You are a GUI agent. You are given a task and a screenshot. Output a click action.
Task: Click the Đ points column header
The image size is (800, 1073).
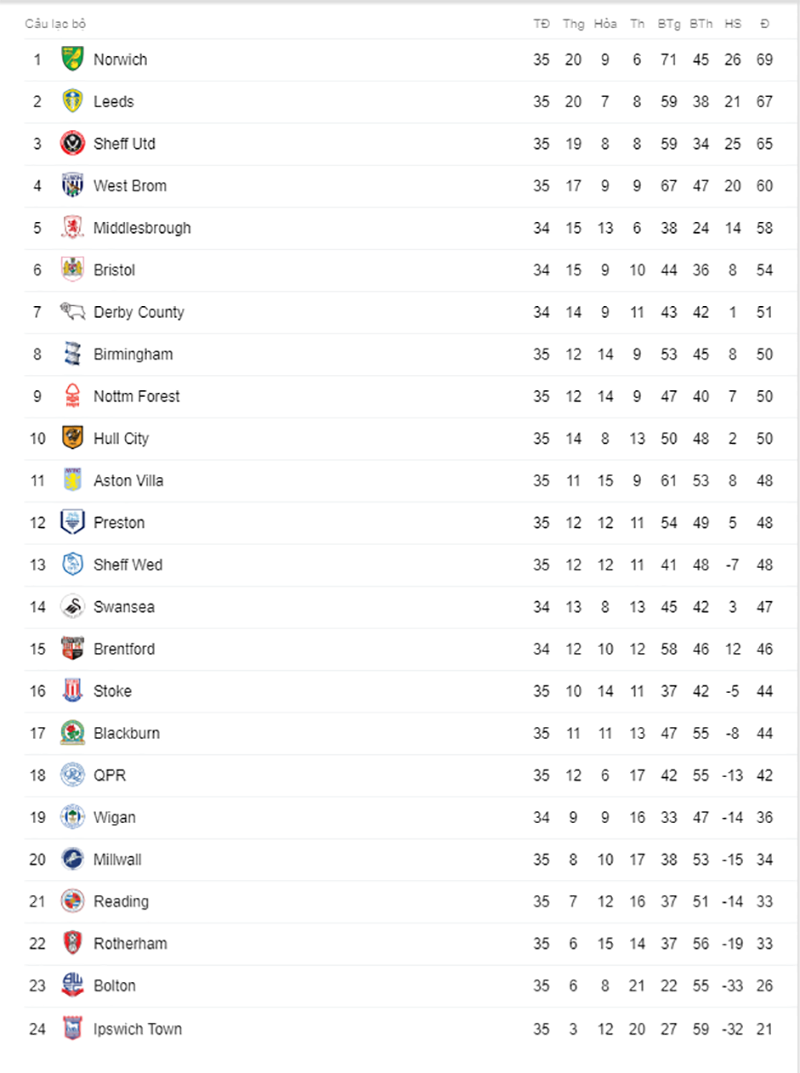[x=764, y=24]
